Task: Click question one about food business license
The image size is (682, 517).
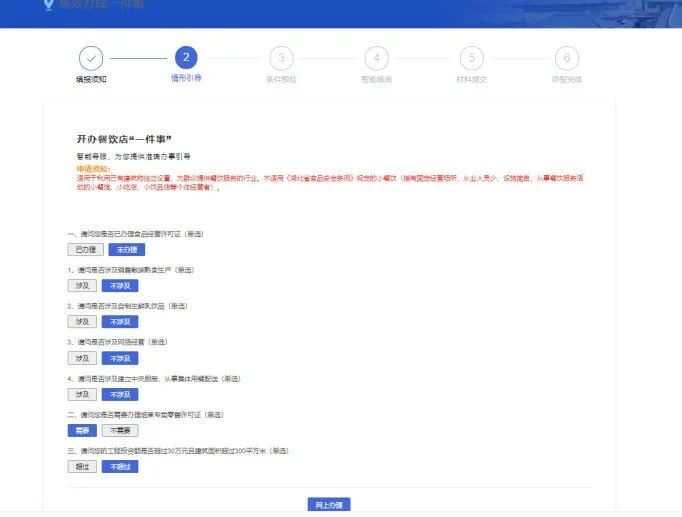Action: click(x=135, y=234)
